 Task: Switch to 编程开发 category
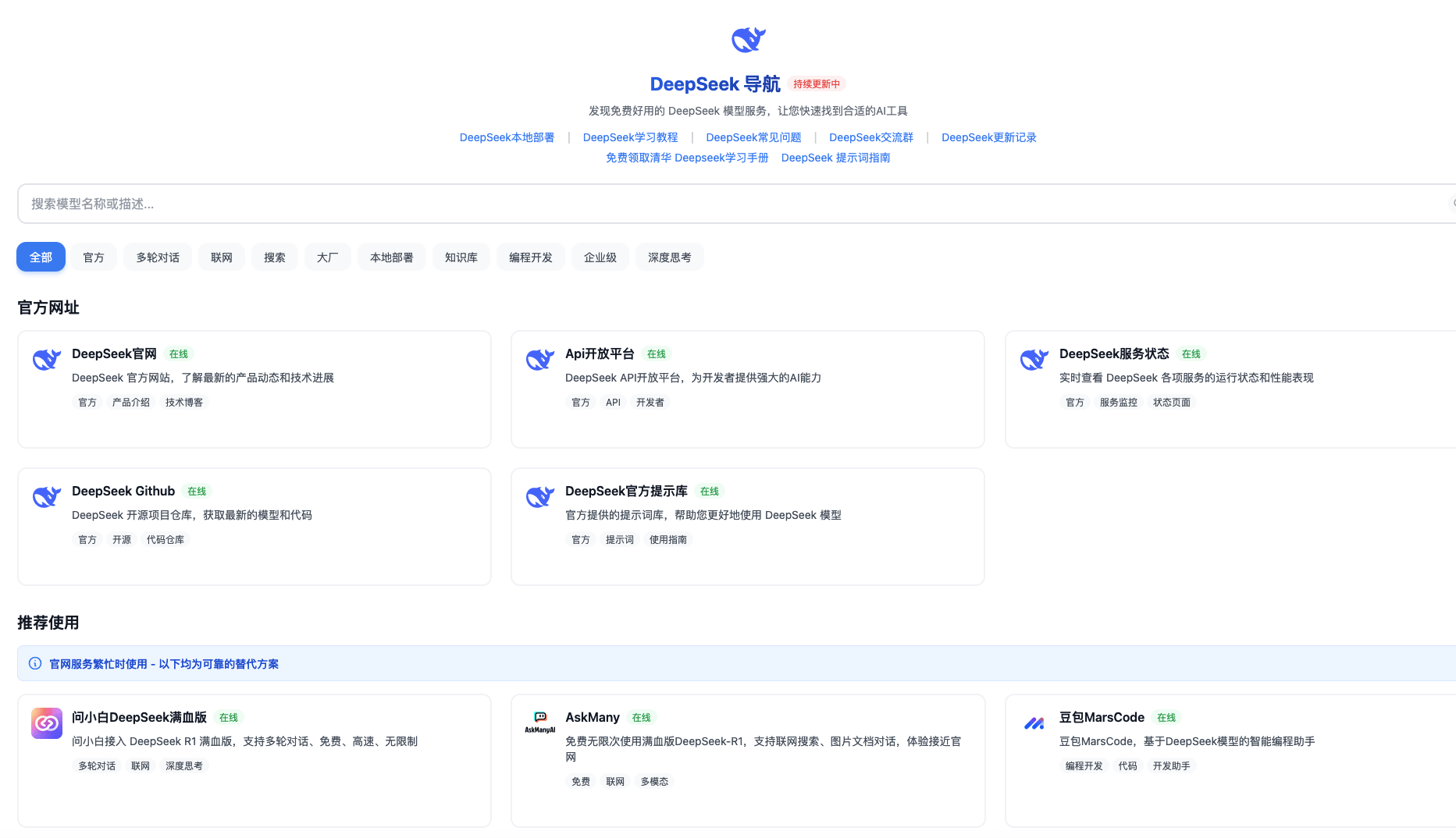coord(531,257)
